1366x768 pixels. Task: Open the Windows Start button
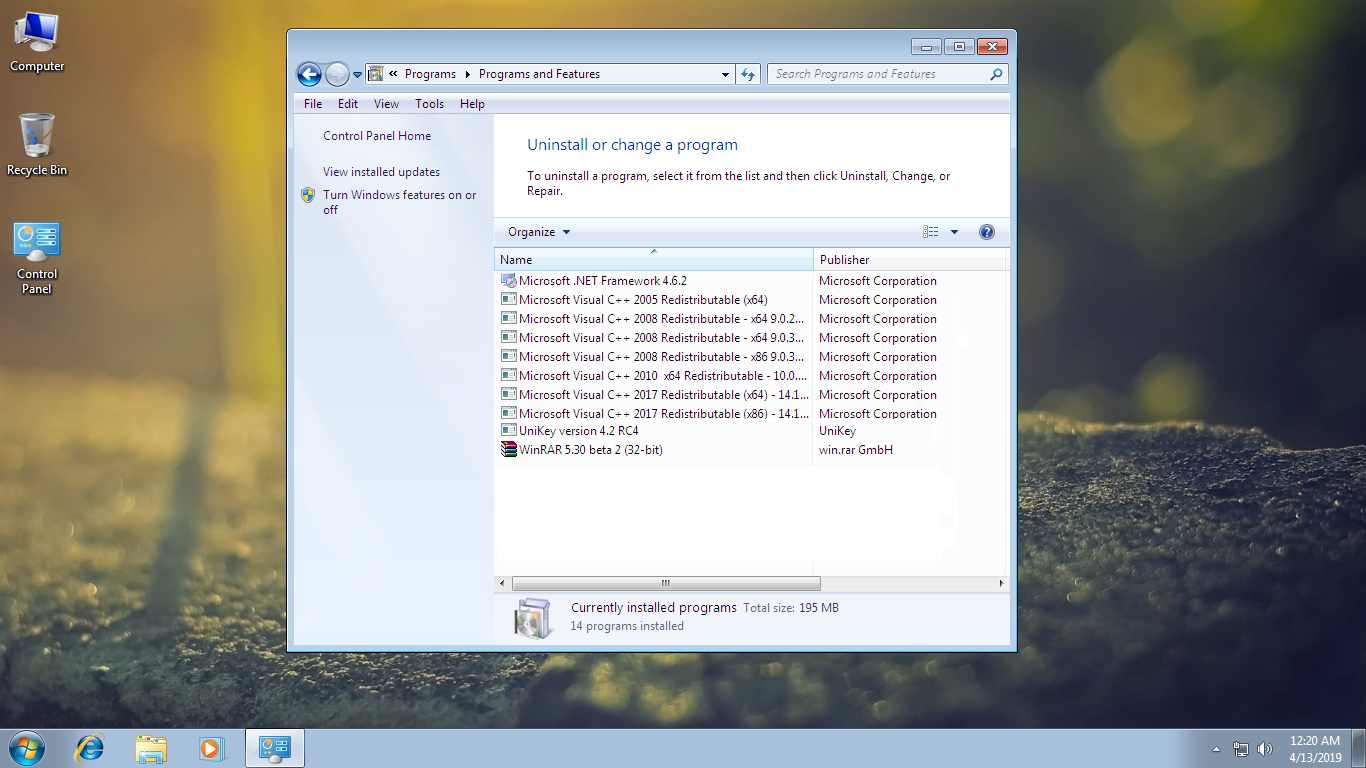point(26,748)
